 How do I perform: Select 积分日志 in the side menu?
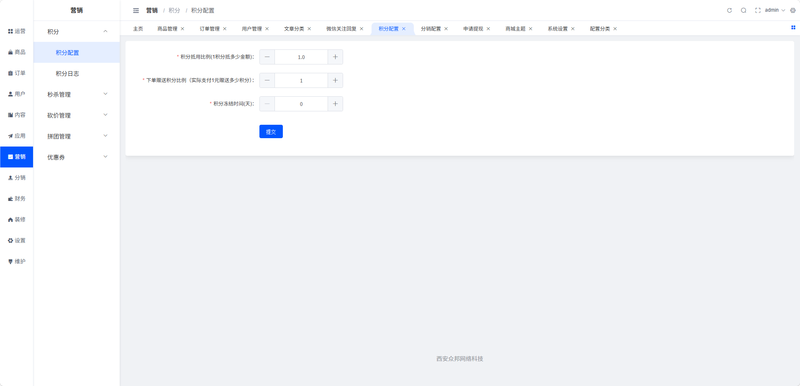point(77,73)
